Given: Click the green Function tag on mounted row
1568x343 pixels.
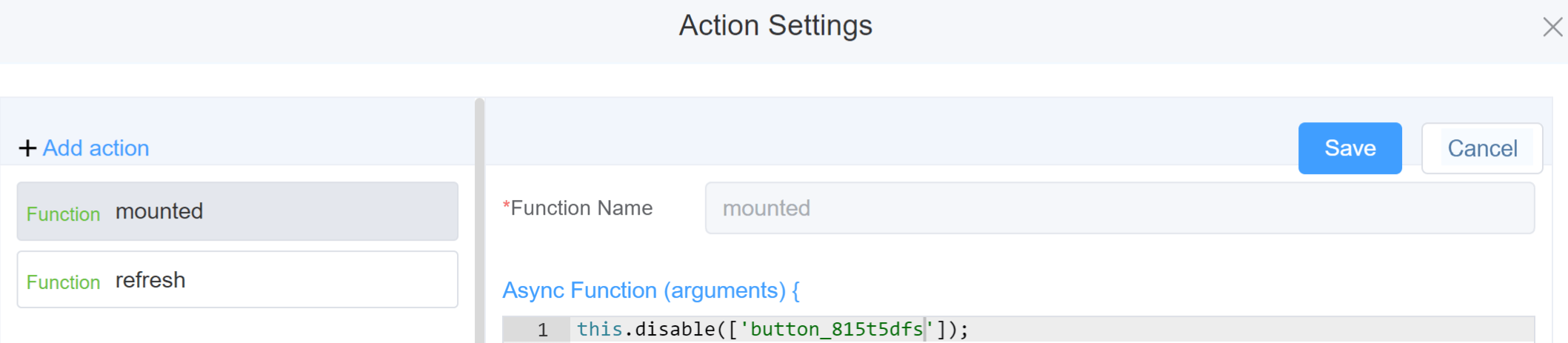Looking at the screenshot, I should [x=63, y=214].
